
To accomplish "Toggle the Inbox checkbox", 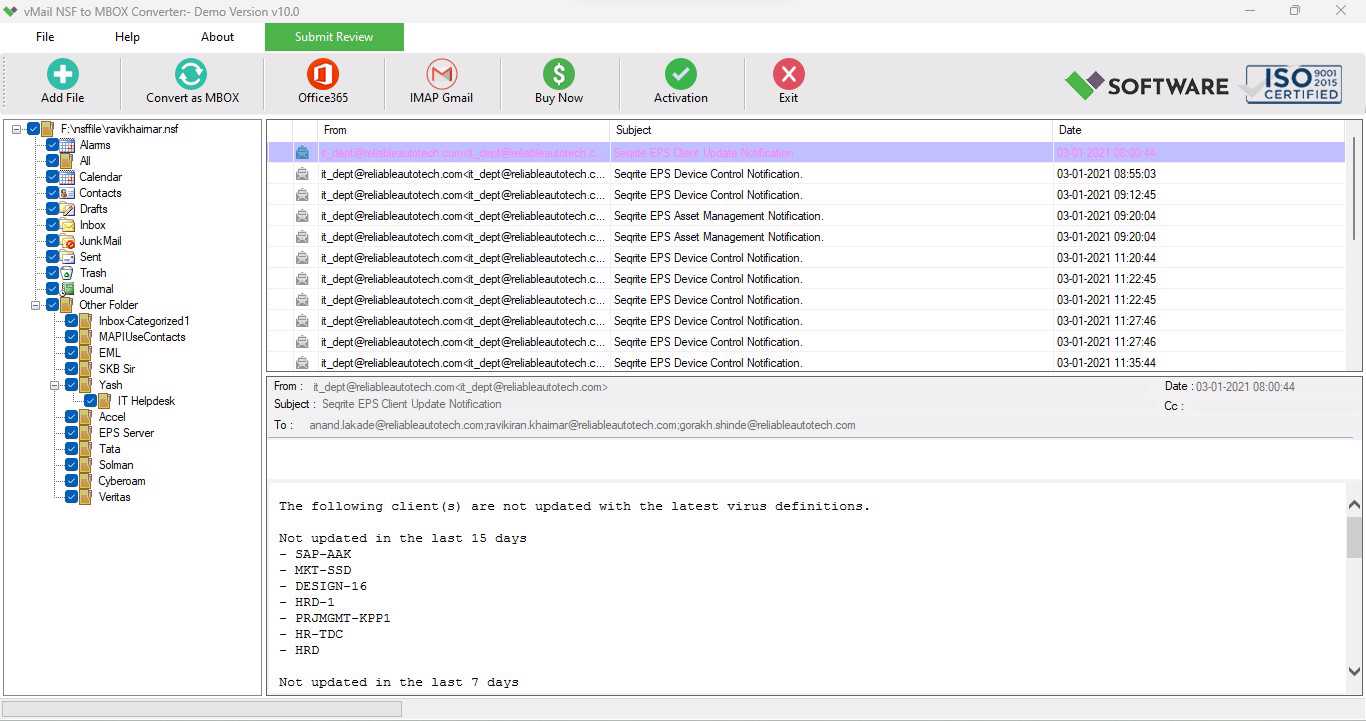I will coord(52,225).
